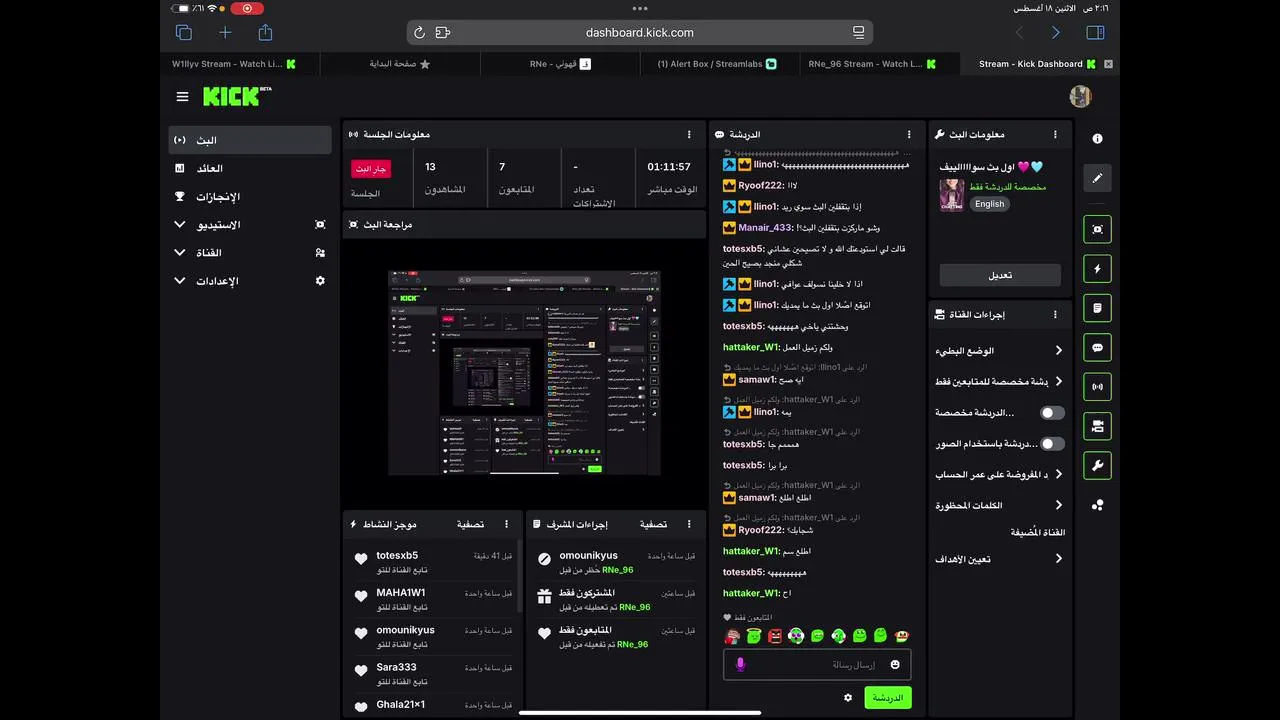The image size is (1280, 720).
Task: Switch to صفحة البداية browser tab
Action: coord(400,64)
